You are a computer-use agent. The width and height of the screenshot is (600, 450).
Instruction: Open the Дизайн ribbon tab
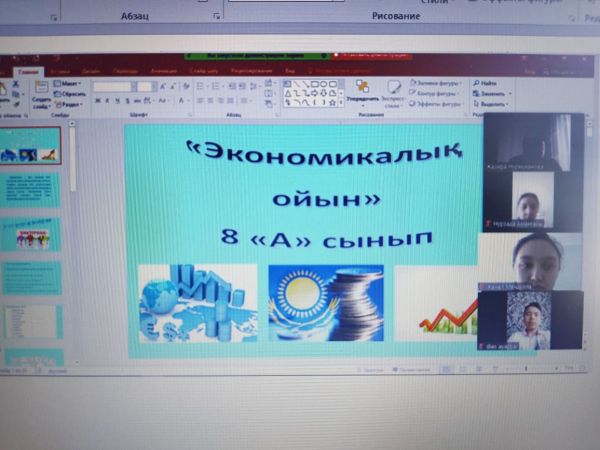click(91, 71)
